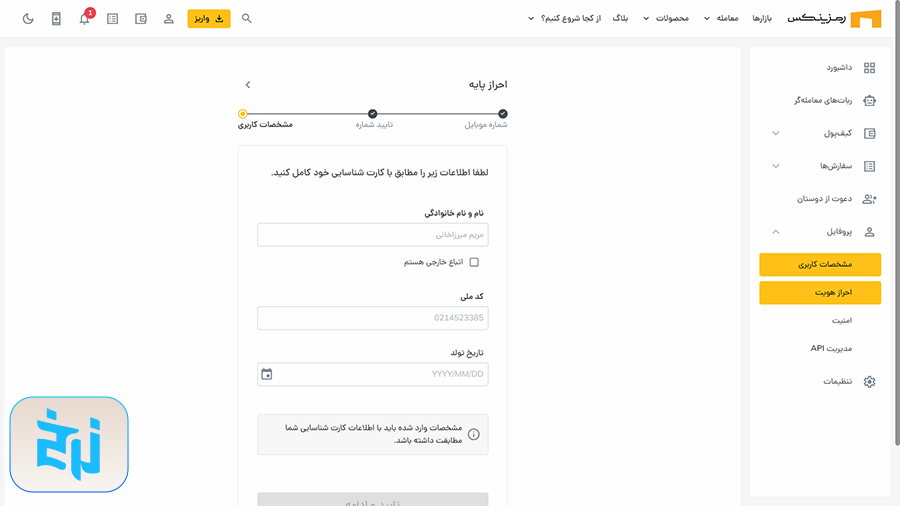Screen dimensions: 900x506
Task: Click the national code (کد ملی) input field
Action: click(372, 318)
